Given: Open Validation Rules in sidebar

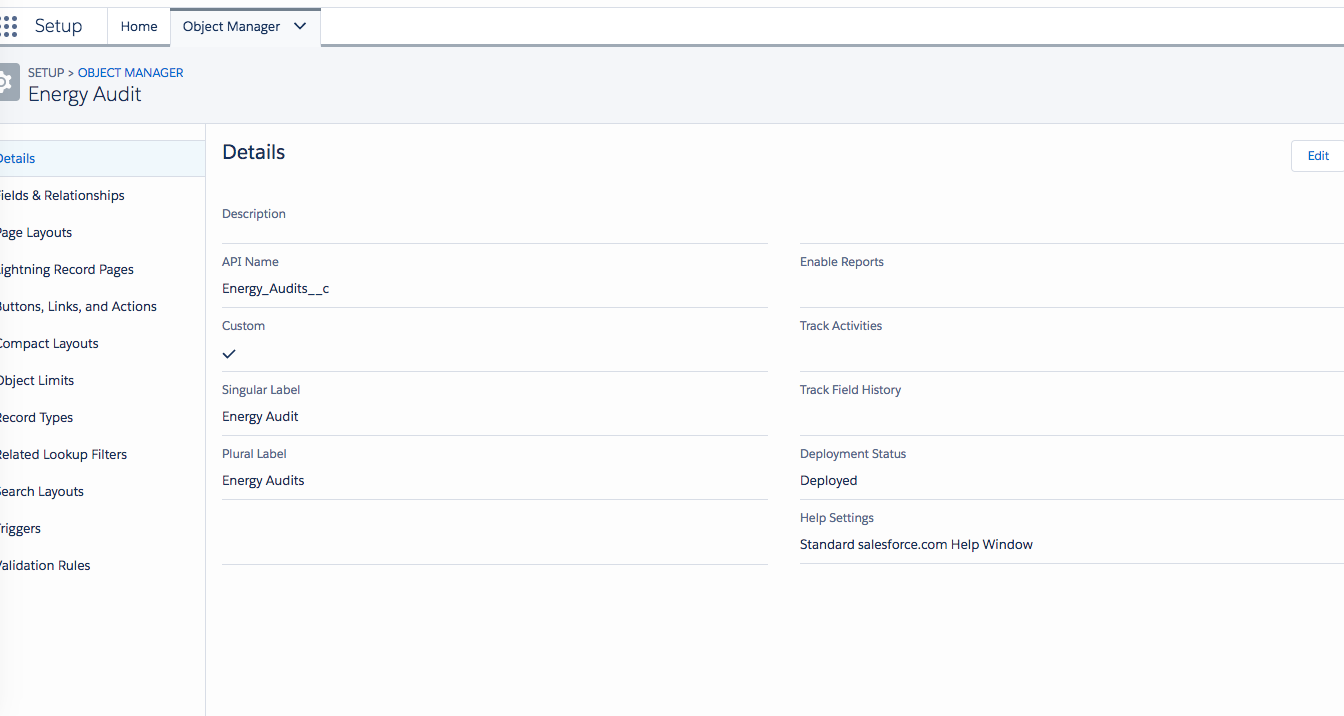Looking at the screenshot, I should (x=45, y=565).
